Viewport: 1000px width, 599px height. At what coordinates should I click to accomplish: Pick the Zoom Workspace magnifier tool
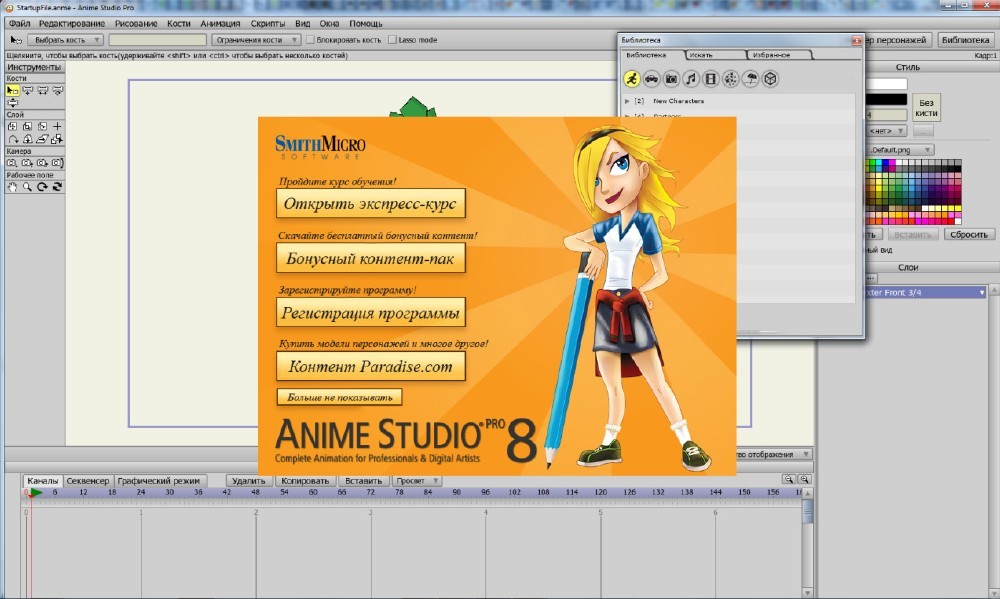(27, 187)
